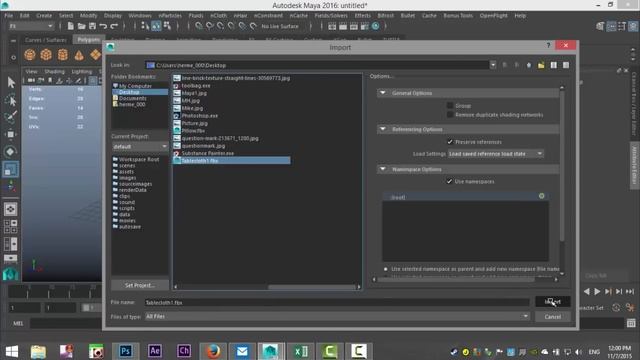Open the sourceimages project folder
The width and height of the screenshot is (640, 360).
pyautogui.click(x=135, y=184)
